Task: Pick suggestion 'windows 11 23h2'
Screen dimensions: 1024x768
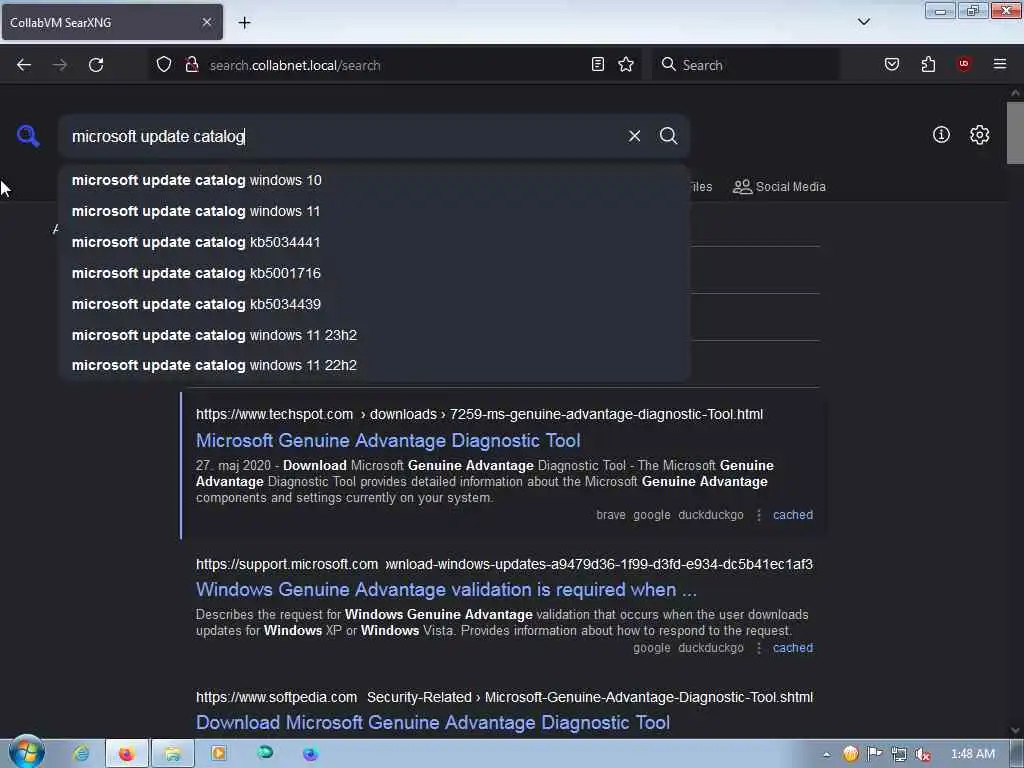Action: (374, 335)
